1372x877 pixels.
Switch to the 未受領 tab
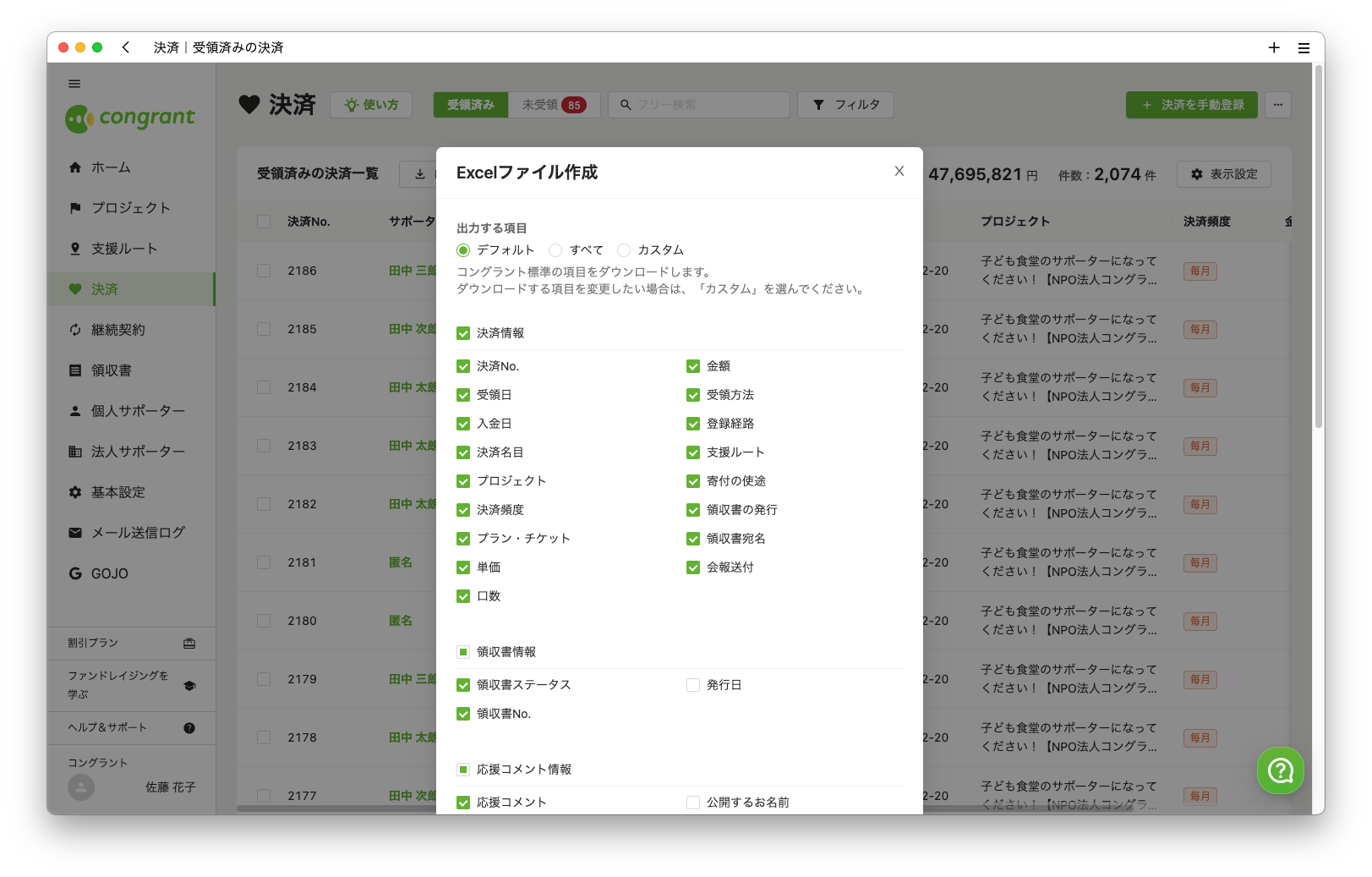coord(554,105)
